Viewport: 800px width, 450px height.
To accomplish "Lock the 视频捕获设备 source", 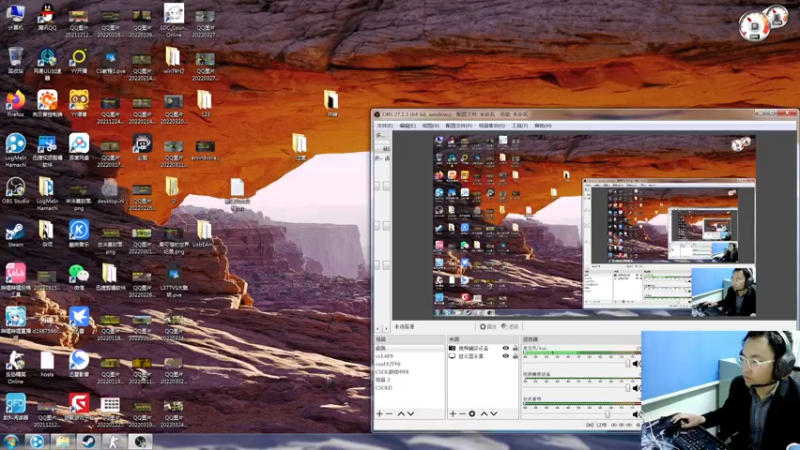I will (x=515, y=348).
